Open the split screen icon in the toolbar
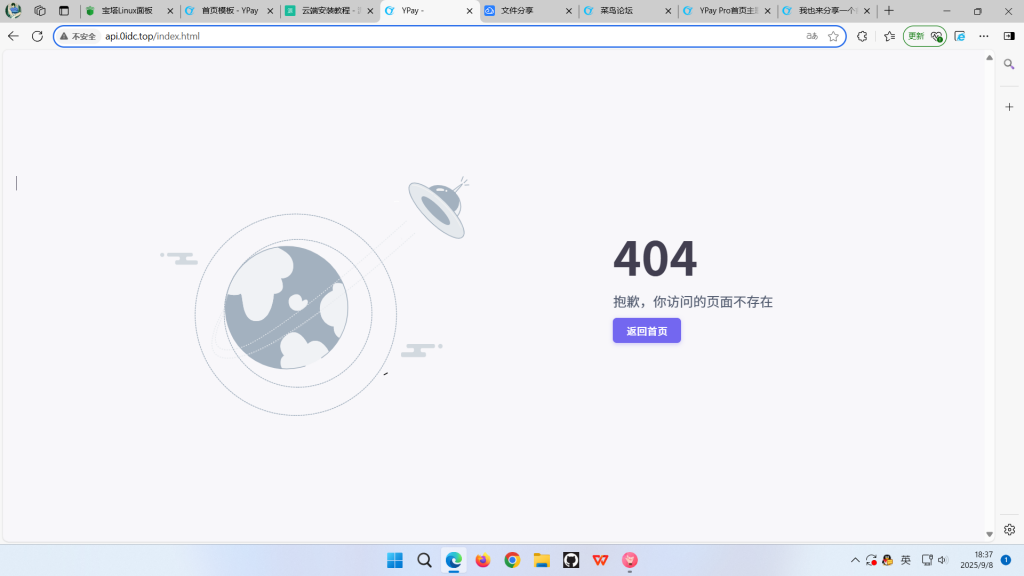 (x=1010, y=36)
